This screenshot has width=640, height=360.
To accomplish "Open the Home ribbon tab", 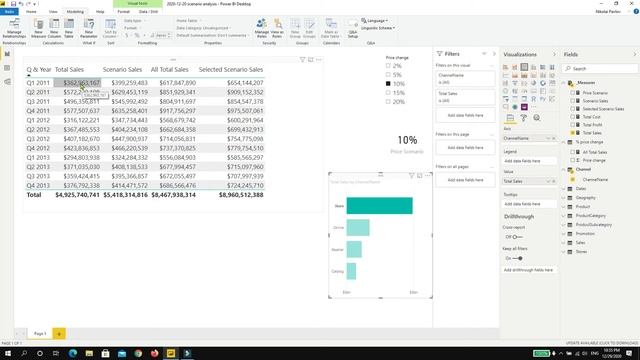I will coord(31,11).
